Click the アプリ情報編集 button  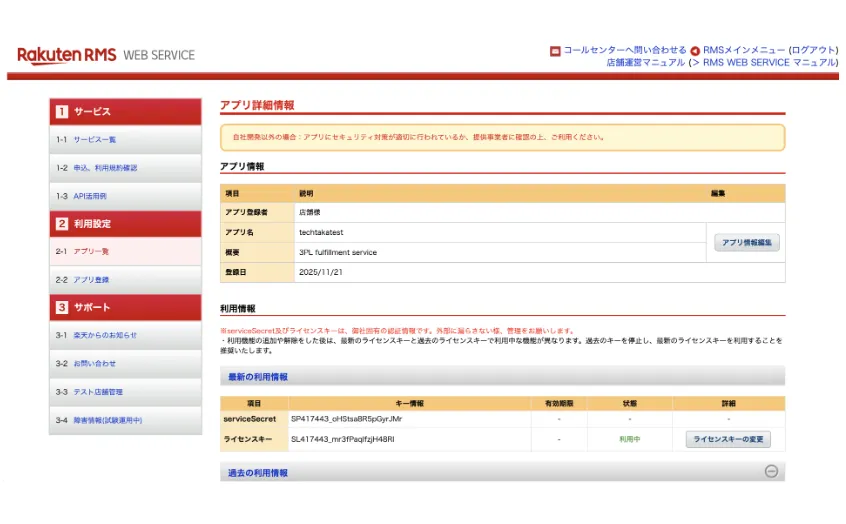tap(747, 242)
